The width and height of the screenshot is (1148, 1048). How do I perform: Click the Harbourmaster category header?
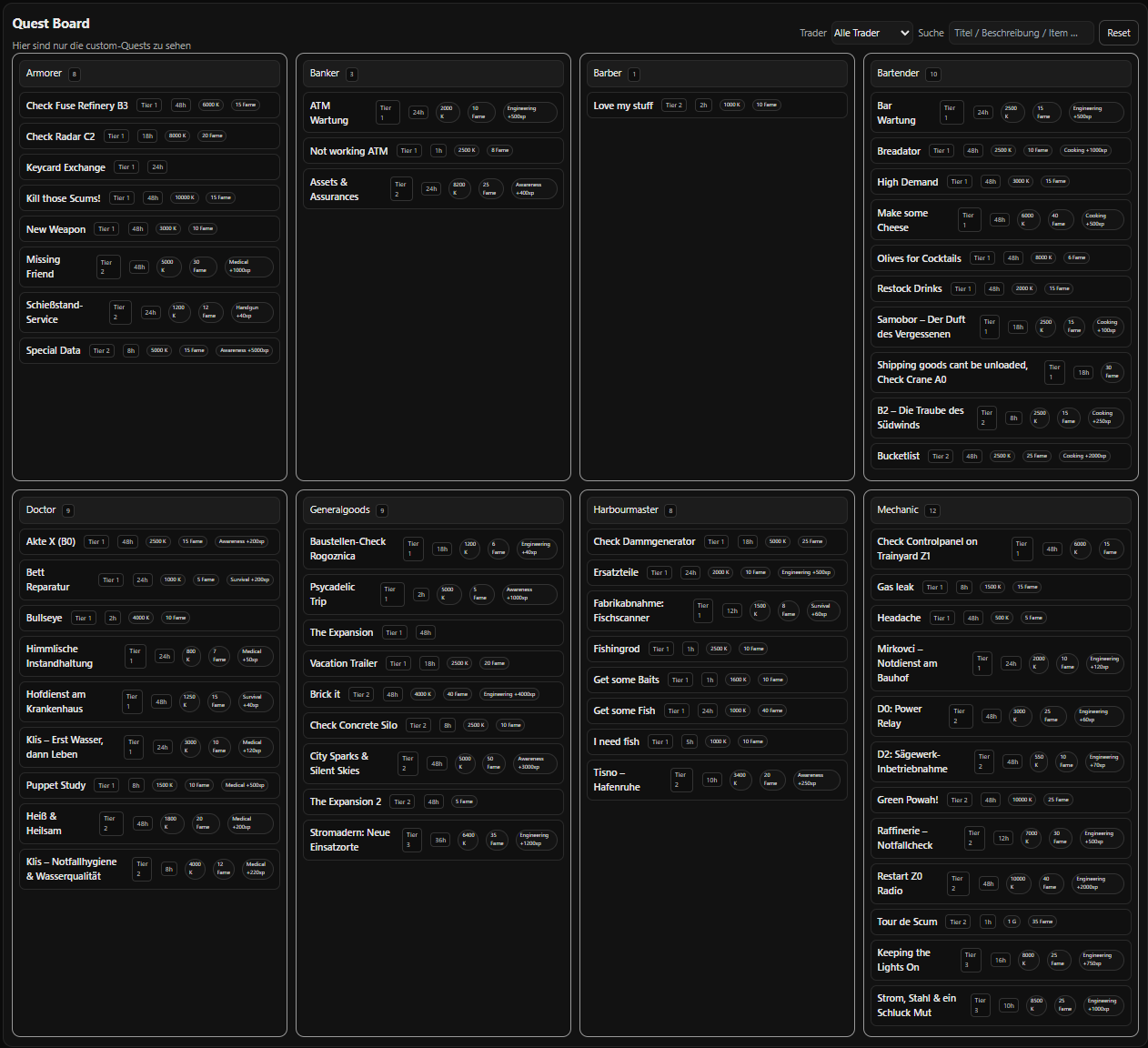pos(626,510)
